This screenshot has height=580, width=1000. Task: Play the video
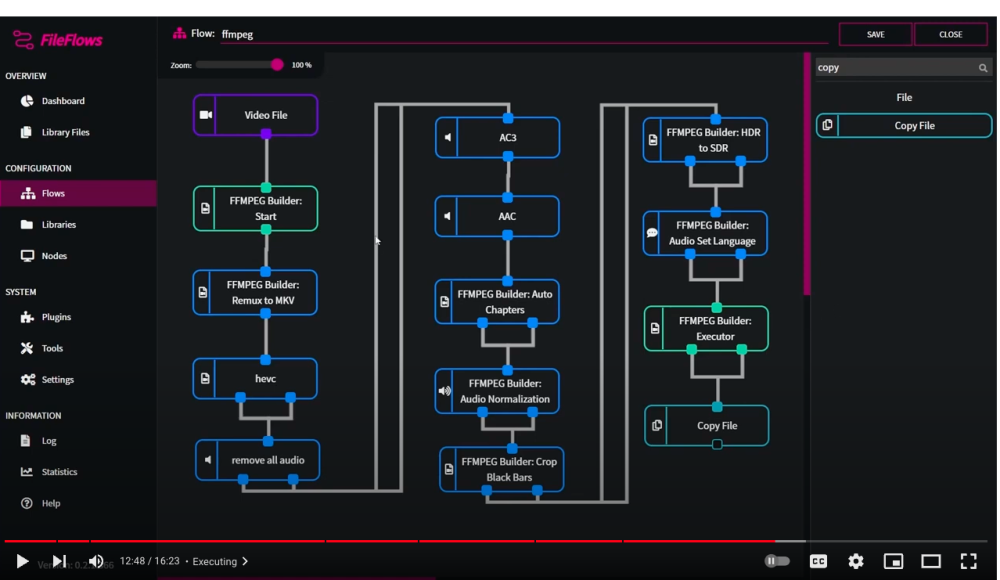click(22, 561)
